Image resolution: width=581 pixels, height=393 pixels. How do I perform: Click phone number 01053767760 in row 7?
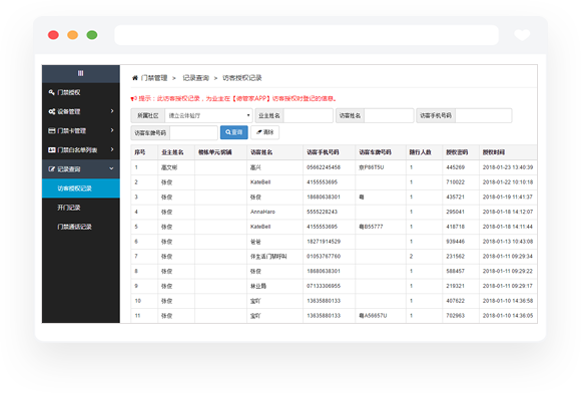(323, 256)
